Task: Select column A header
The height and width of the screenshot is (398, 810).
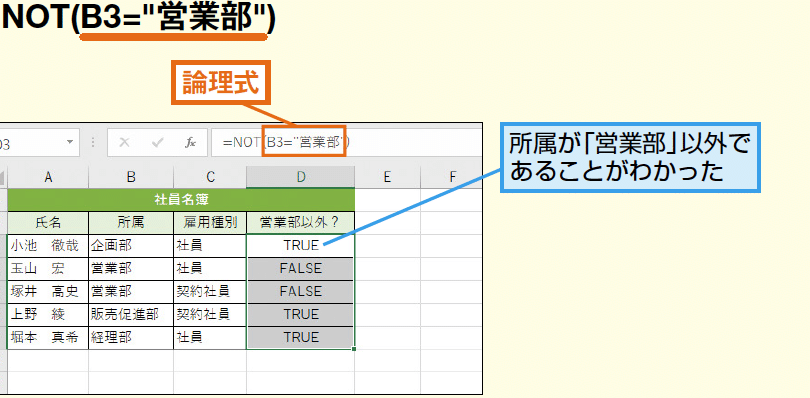Action: coord(48,177)
